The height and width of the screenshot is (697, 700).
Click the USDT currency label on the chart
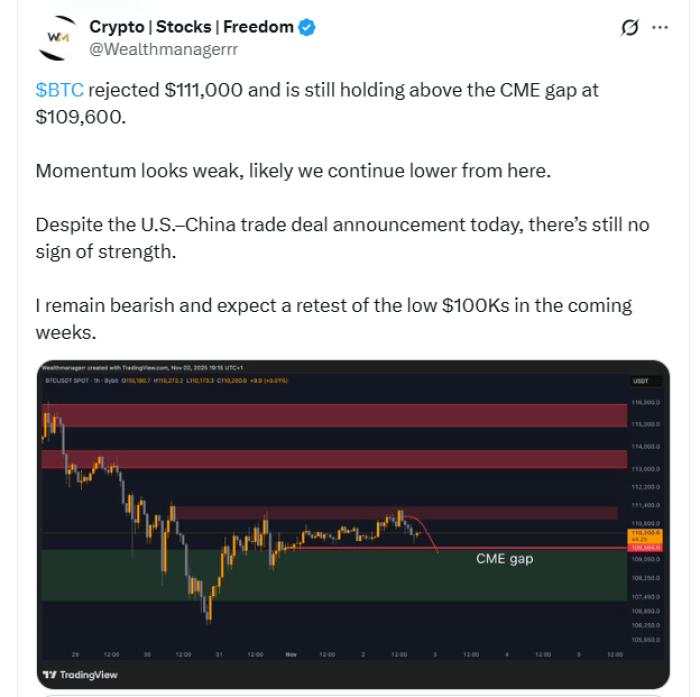point(641,382)
